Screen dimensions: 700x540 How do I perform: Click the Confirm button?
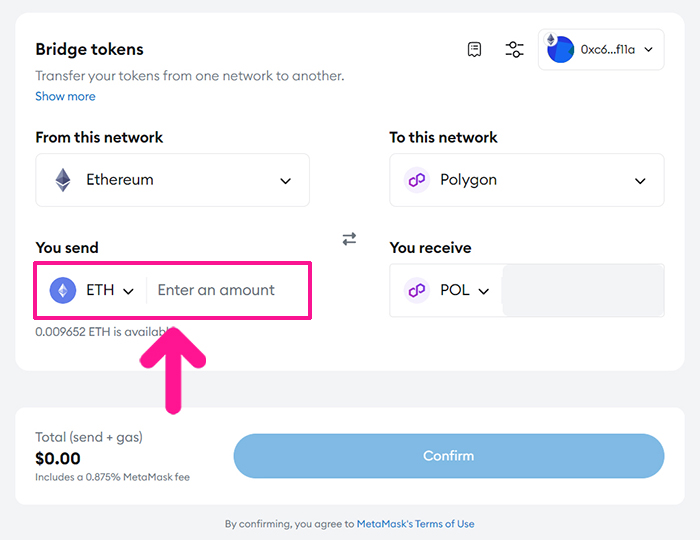coord(449,456)
